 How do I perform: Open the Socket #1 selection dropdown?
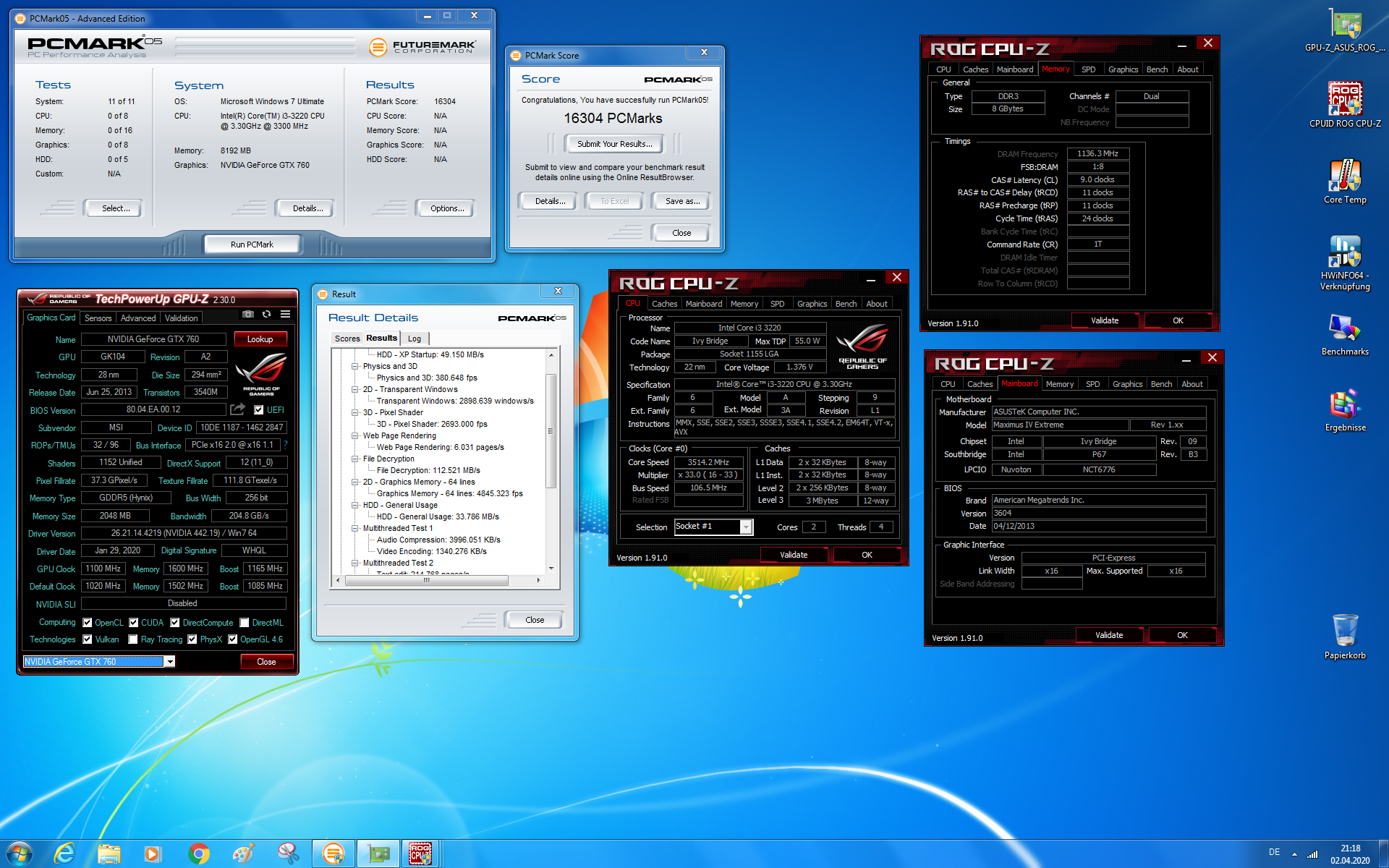[x=746, y=527]
